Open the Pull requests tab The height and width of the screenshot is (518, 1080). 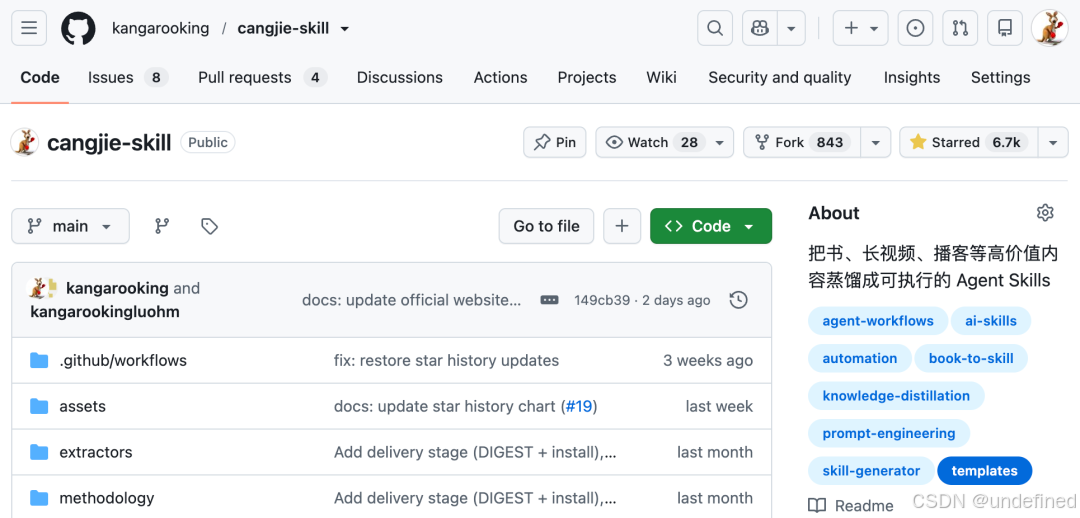262,77
